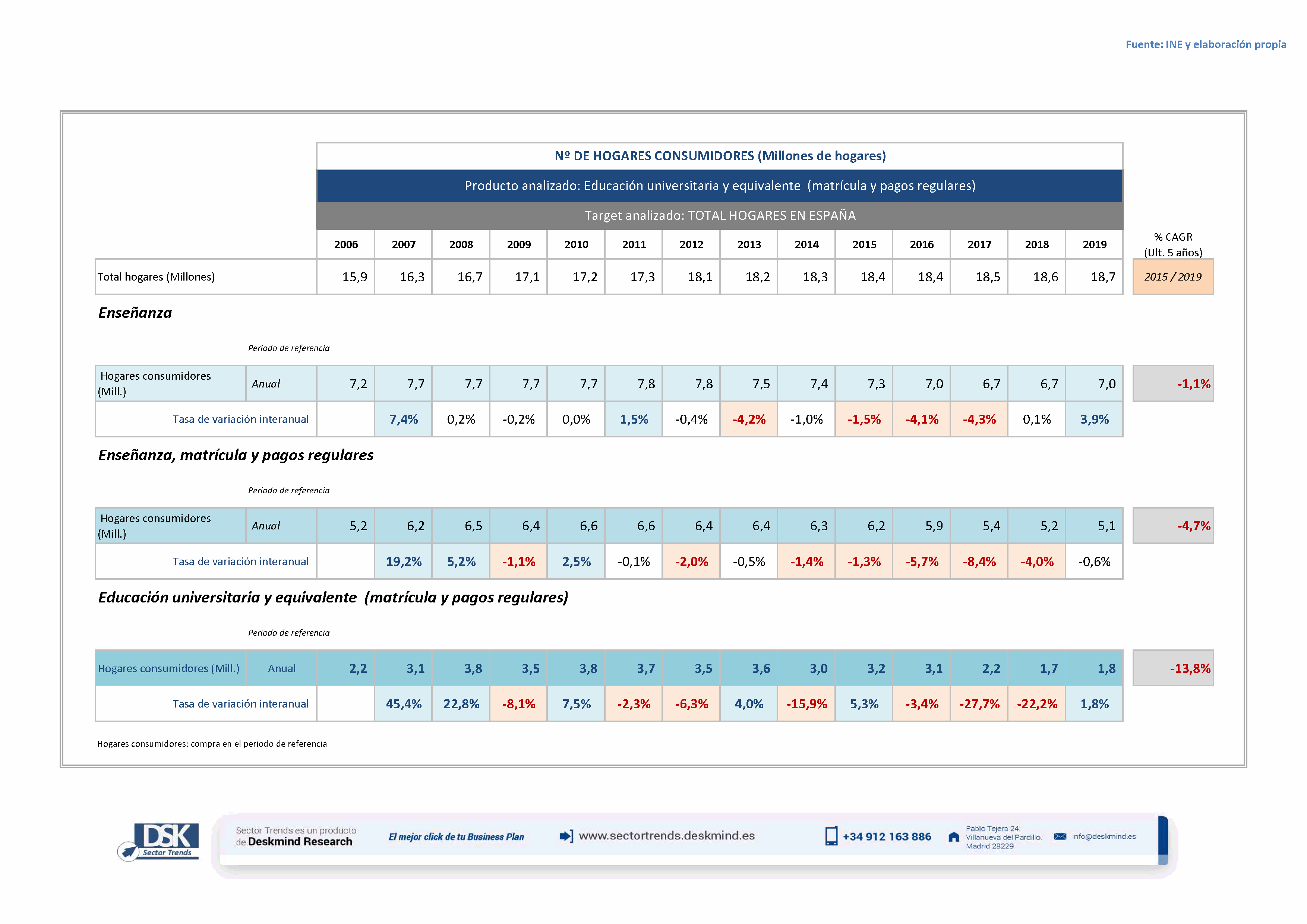The width and height of the screenshot is (1307, 924).
Task: Open the www.sectortrends.deskmind.es link
Action: (667, 836)
